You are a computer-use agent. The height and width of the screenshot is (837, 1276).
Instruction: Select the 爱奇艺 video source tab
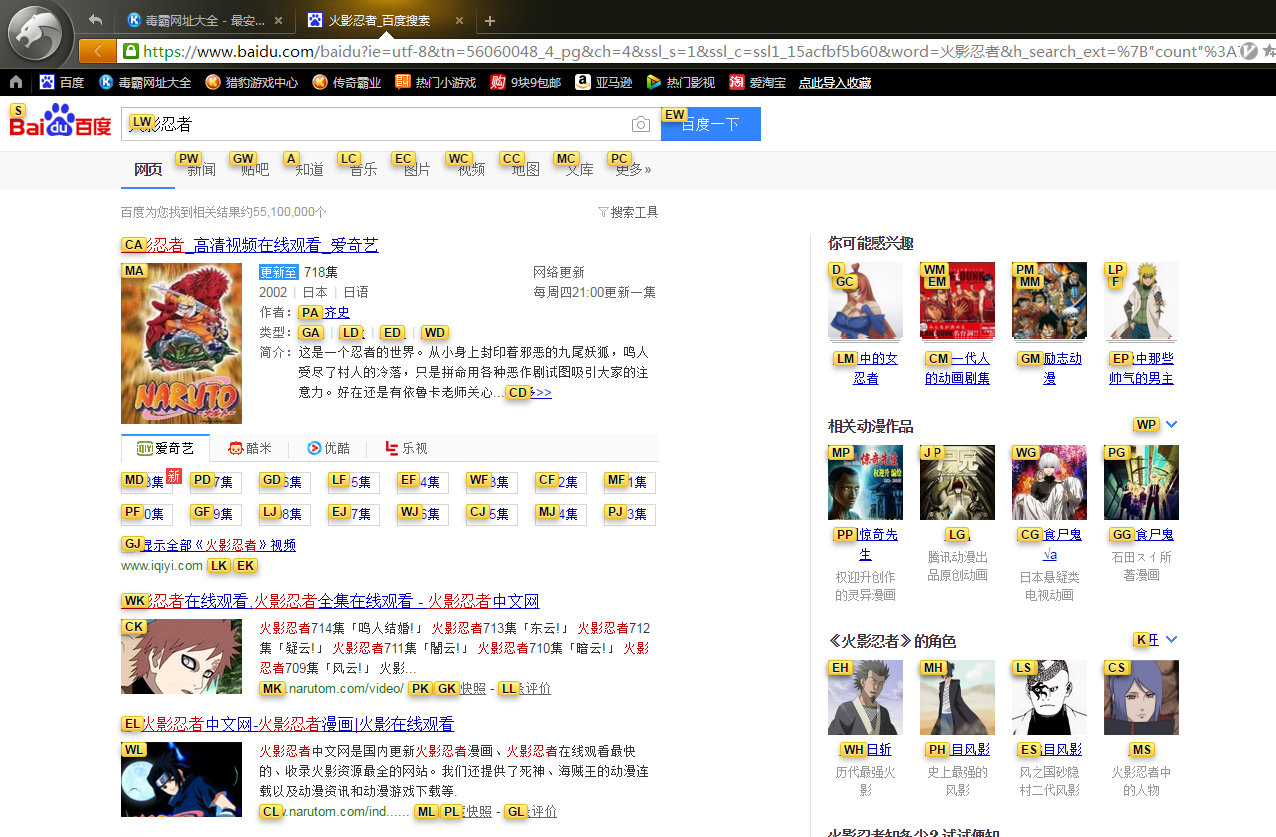(x=165, y=448)
